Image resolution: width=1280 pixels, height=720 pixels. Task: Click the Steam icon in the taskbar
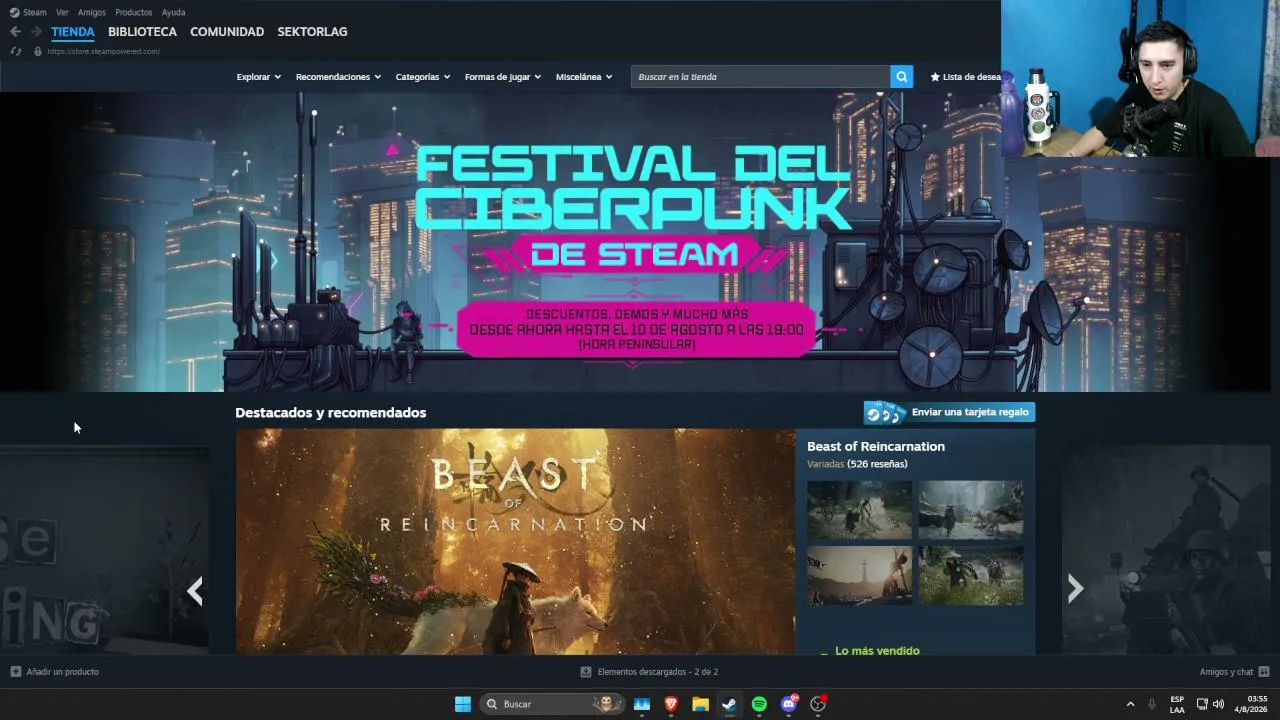click(729, 704)
